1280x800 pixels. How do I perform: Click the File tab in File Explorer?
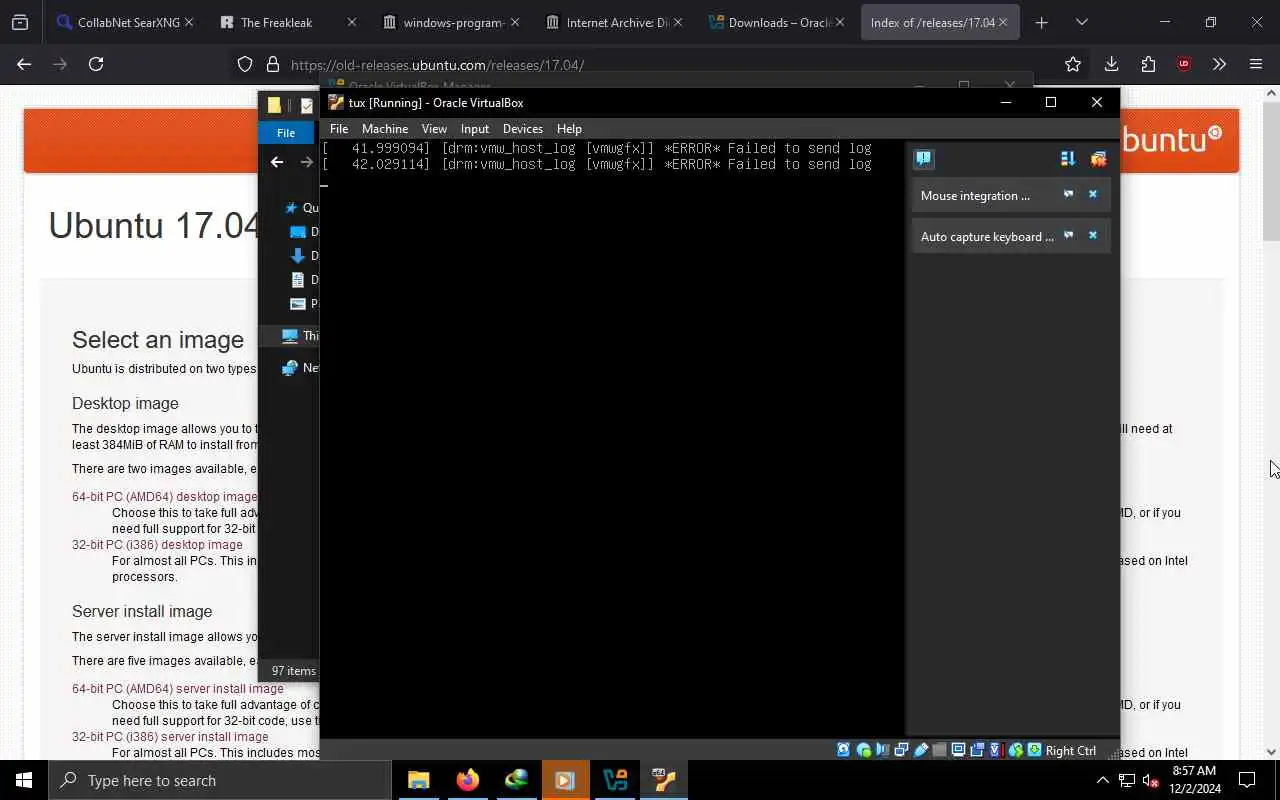point(286,132)
